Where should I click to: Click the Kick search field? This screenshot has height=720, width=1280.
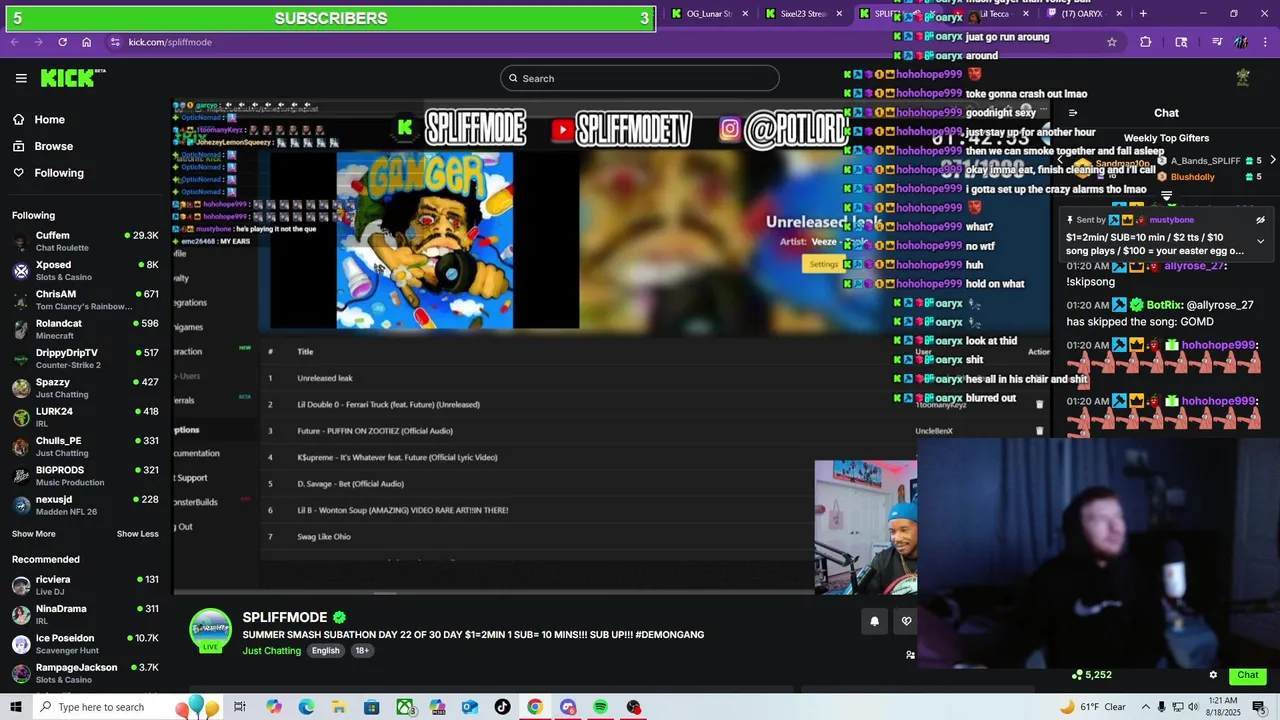tap(640, 78)
